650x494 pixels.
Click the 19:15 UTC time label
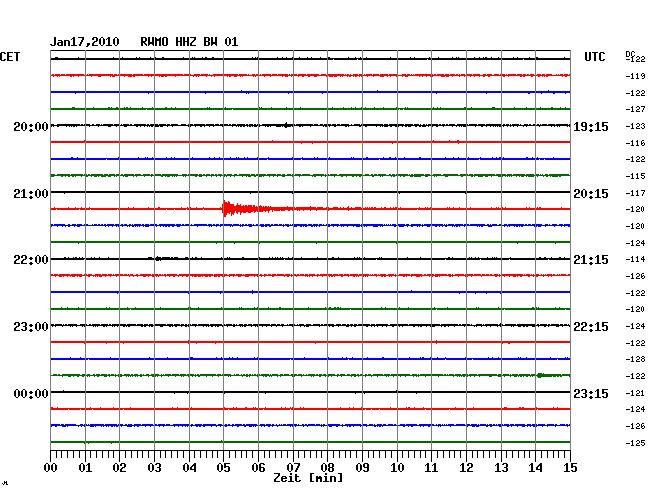[591, 126]
